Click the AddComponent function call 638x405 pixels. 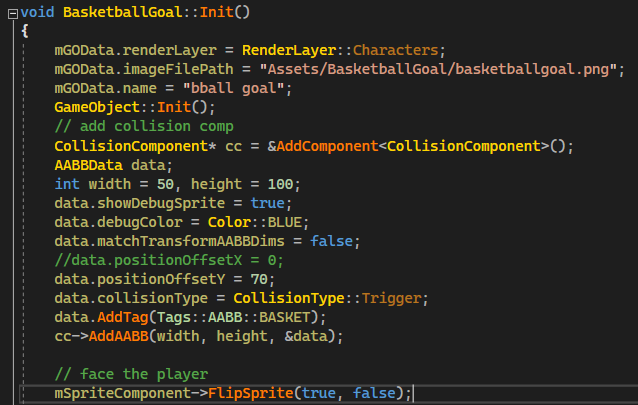[327, 146]
